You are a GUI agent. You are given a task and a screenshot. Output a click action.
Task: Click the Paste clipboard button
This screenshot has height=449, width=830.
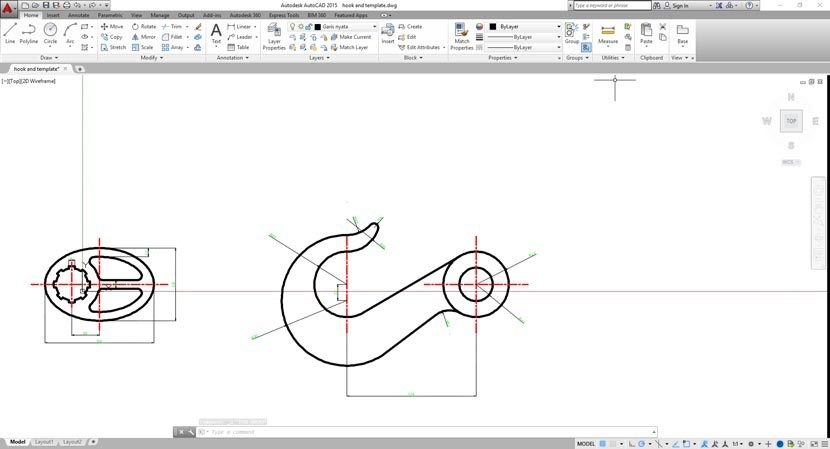point(646,33)
